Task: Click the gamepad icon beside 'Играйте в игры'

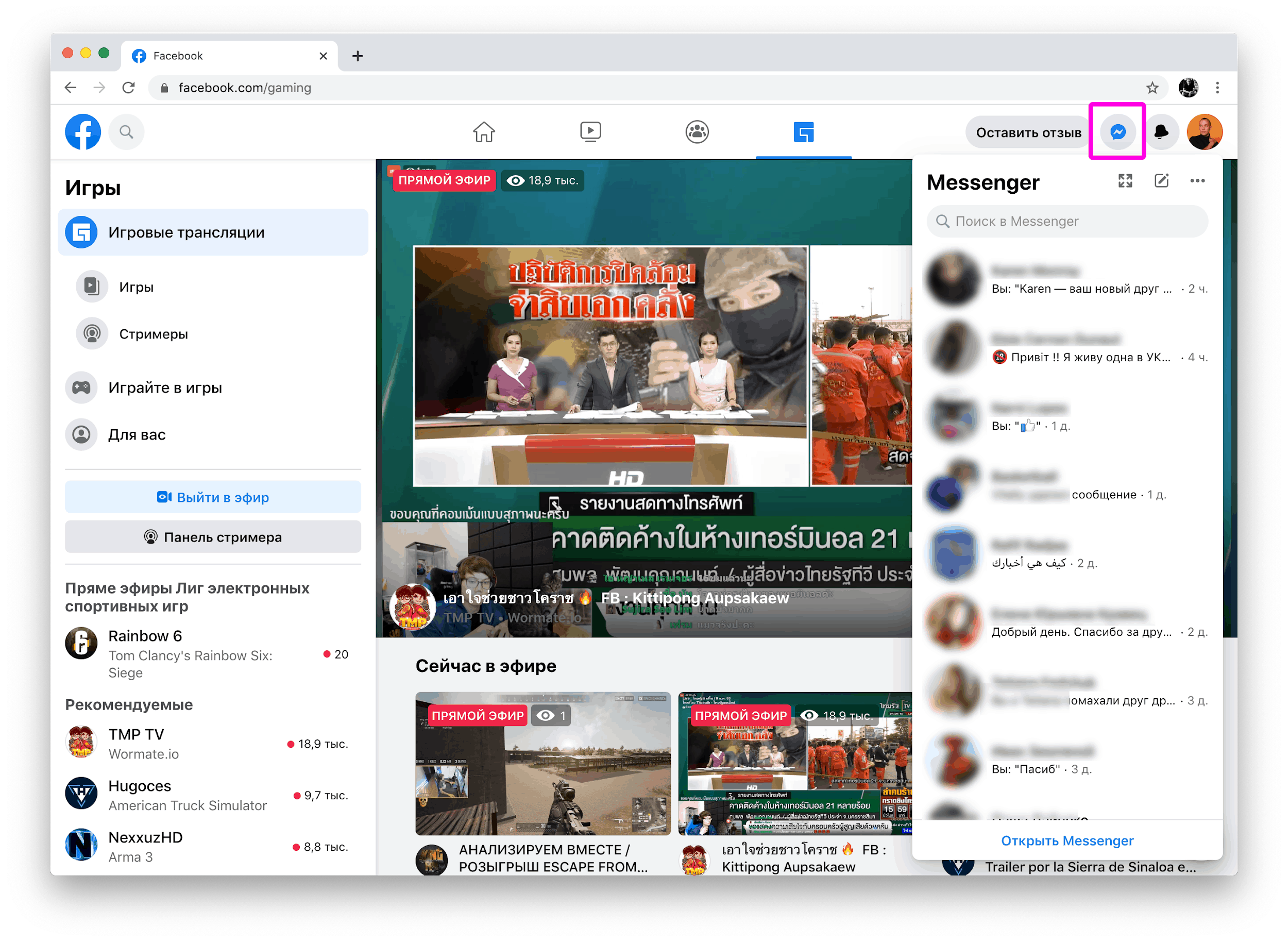Action: coord(81,388)
